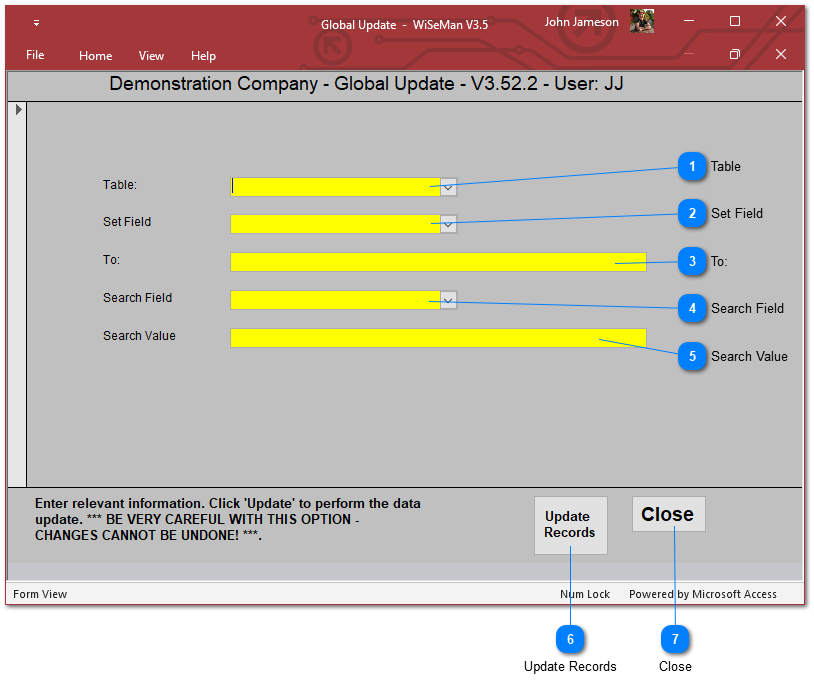The height and width of the screenshot is (690, 814).
Task: Open the Set Field dropdown arrow
Action: tap(448, 224)
